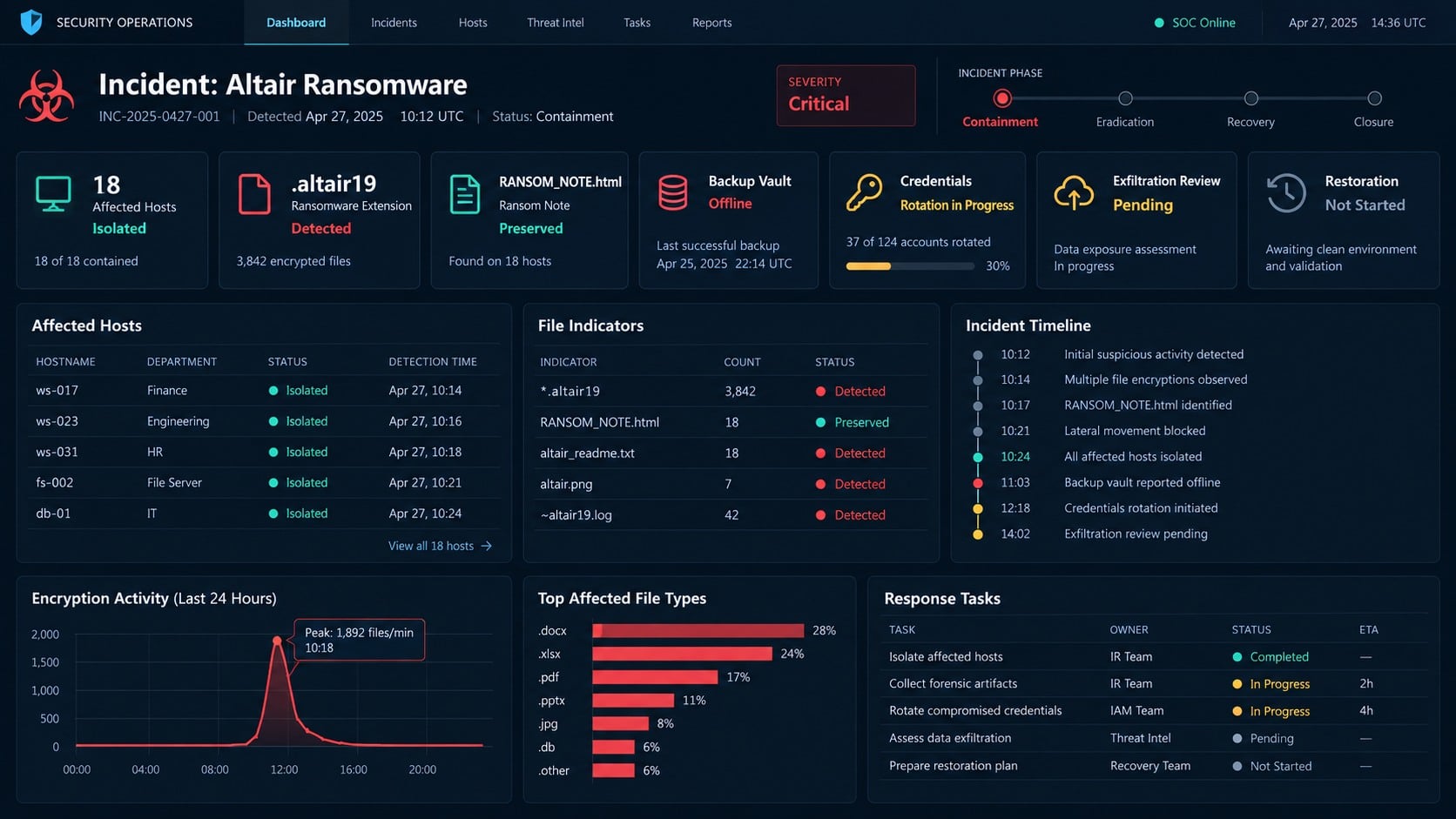Viewport: 1456px width, 819px height.
Task: Click the Exfiltration Review cloud upload icon
Action: pyautogui.click(x=1074, y=192)
